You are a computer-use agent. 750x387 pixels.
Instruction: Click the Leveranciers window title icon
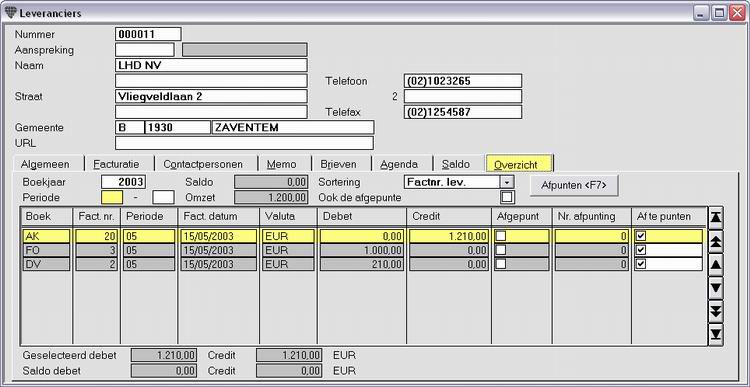[10, 13]
